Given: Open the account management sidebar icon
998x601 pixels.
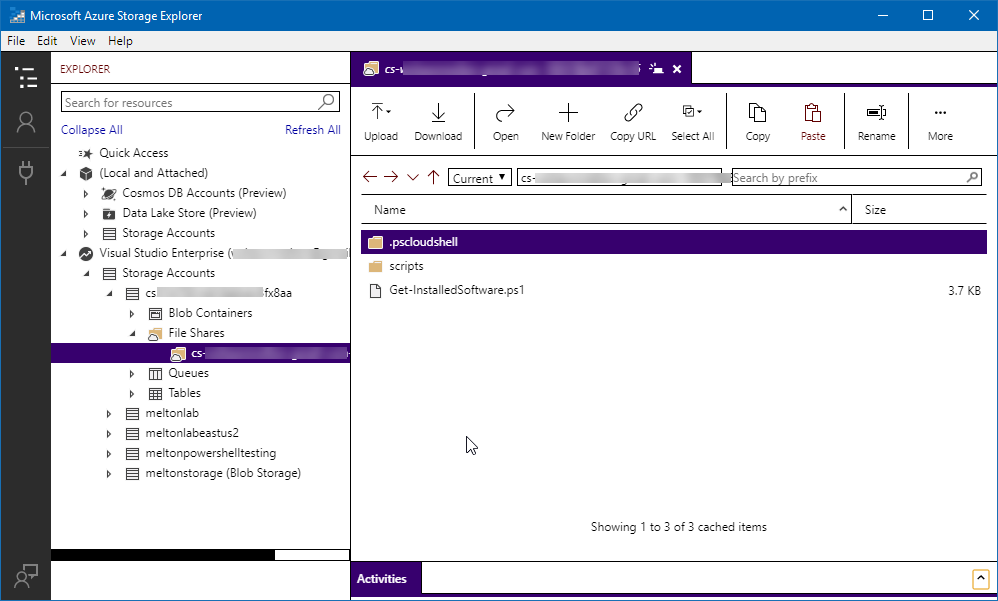Looking at the screenshot, I should click(x=26, y=122).
